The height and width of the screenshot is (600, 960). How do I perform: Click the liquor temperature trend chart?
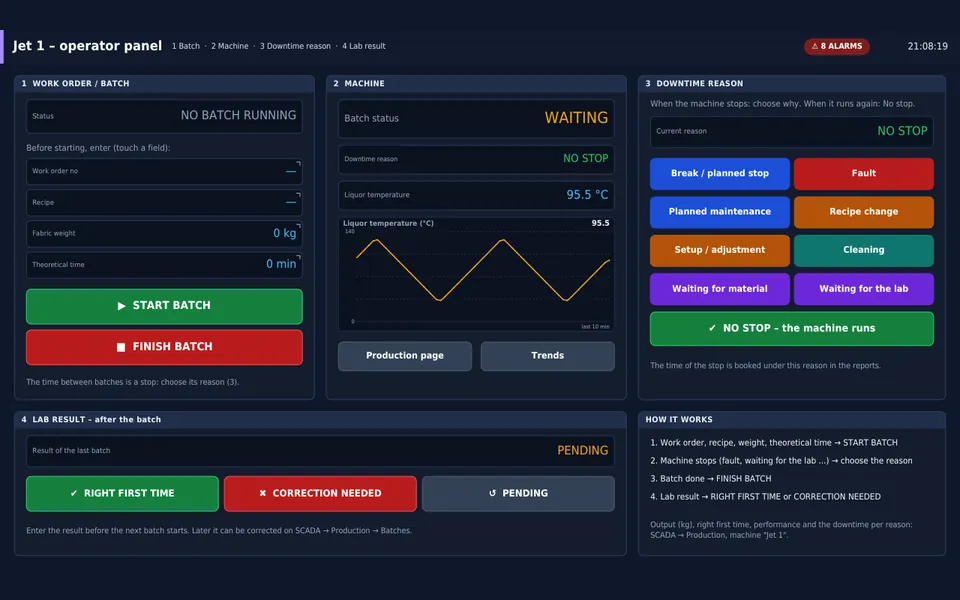click(x=476, y=274)
